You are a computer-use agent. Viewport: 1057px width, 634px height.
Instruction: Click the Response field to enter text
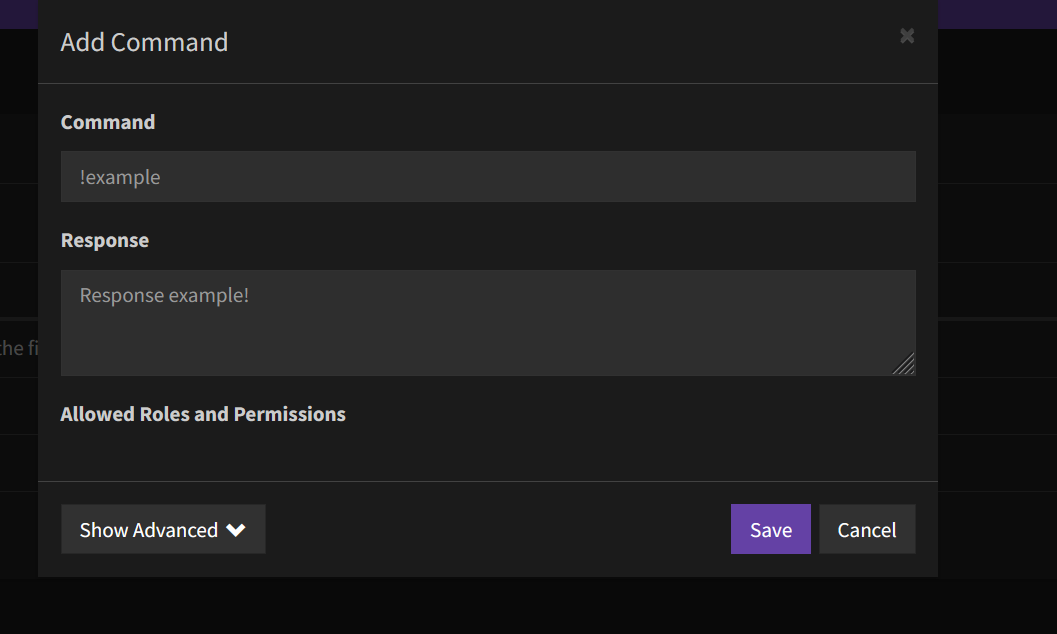[488, 320]
